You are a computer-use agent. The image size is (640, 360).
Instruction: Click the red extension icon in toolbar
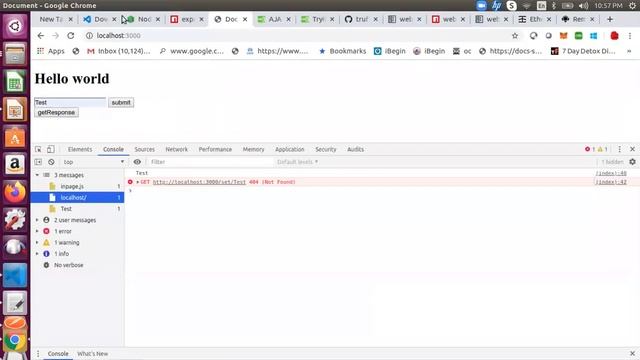tap(614, 36)
